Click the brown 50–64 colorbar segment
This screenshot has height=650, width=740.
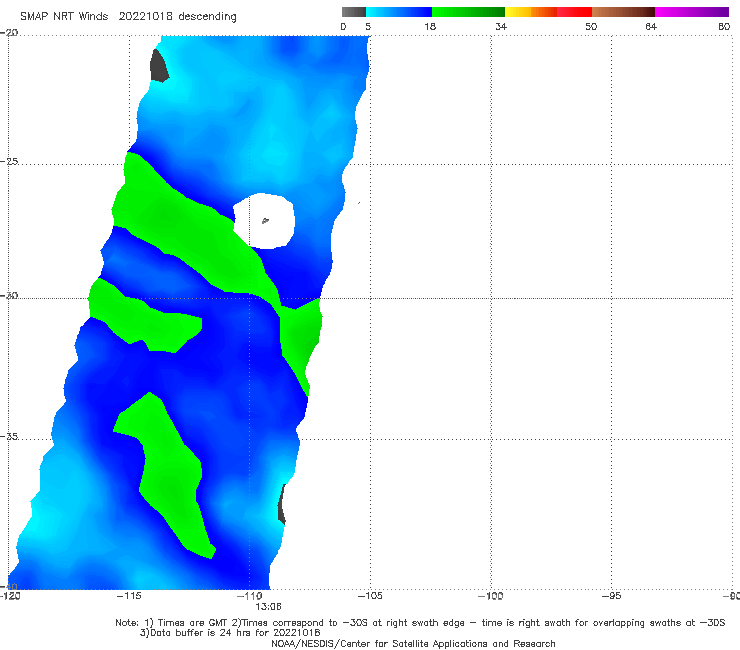pyautogui.click(x=623, y=12)
